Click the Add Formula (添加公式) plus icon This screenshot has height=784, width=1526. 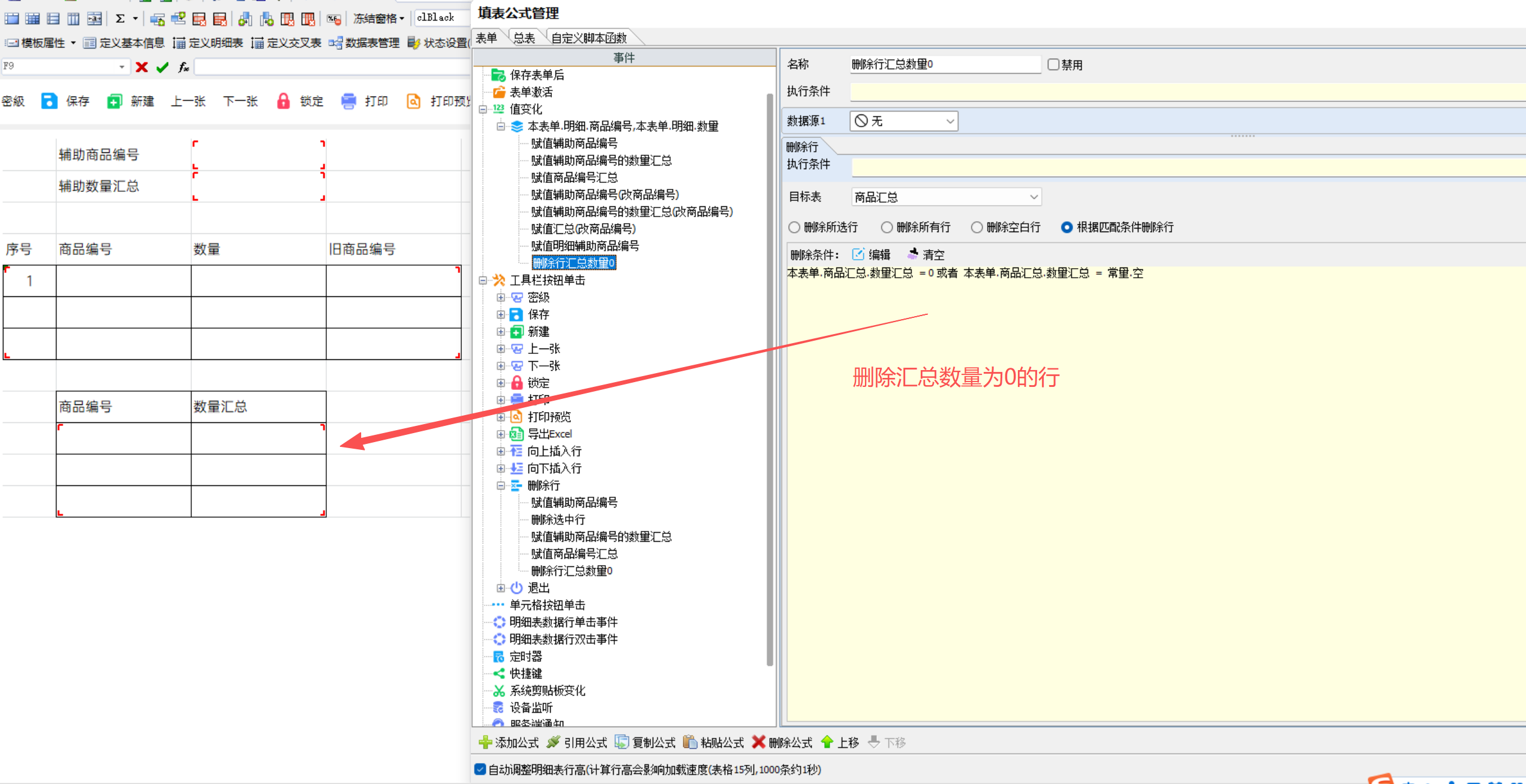pyautogui.click(x=485, y=743)
